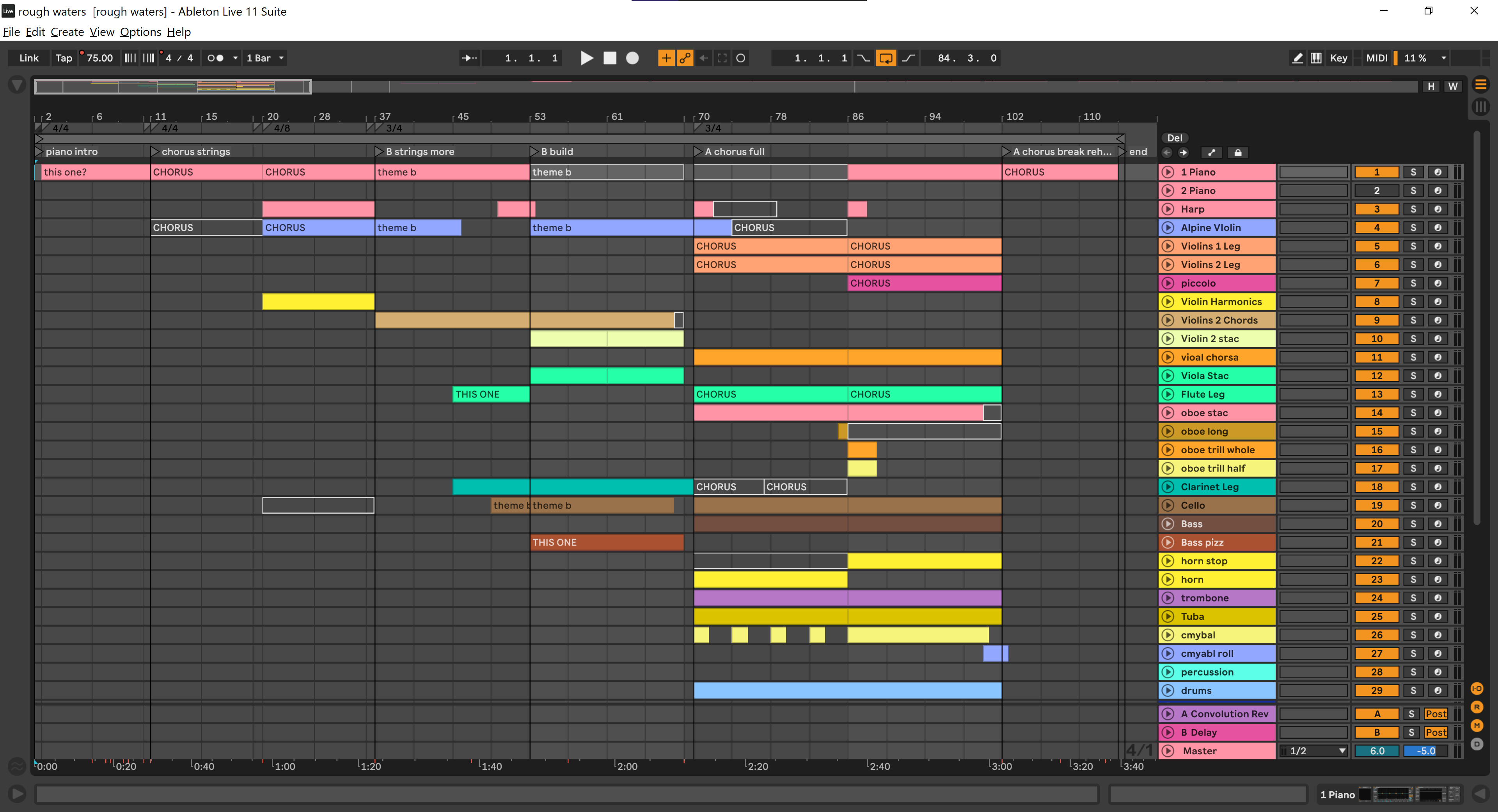
Task: Toggle Automation Arm button
Action: (685, 58)
